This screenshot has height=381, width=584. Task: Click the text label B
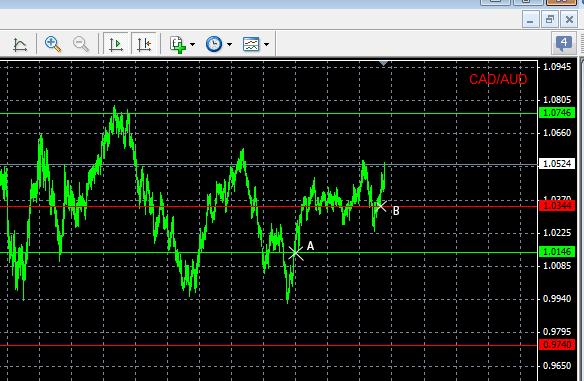[396, 211]
